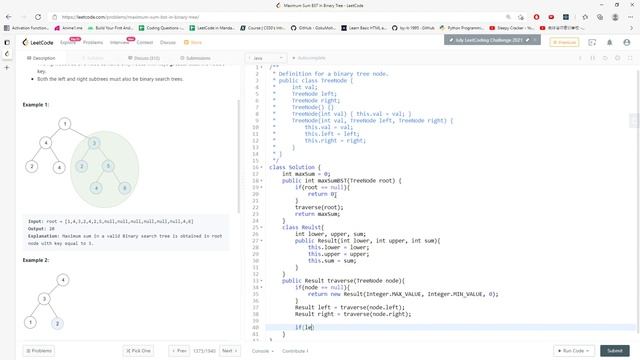Viewport: 640px width, 360px height.
Task: Show more bookmarks with the overflow chevron
Action: coord(631,28)
